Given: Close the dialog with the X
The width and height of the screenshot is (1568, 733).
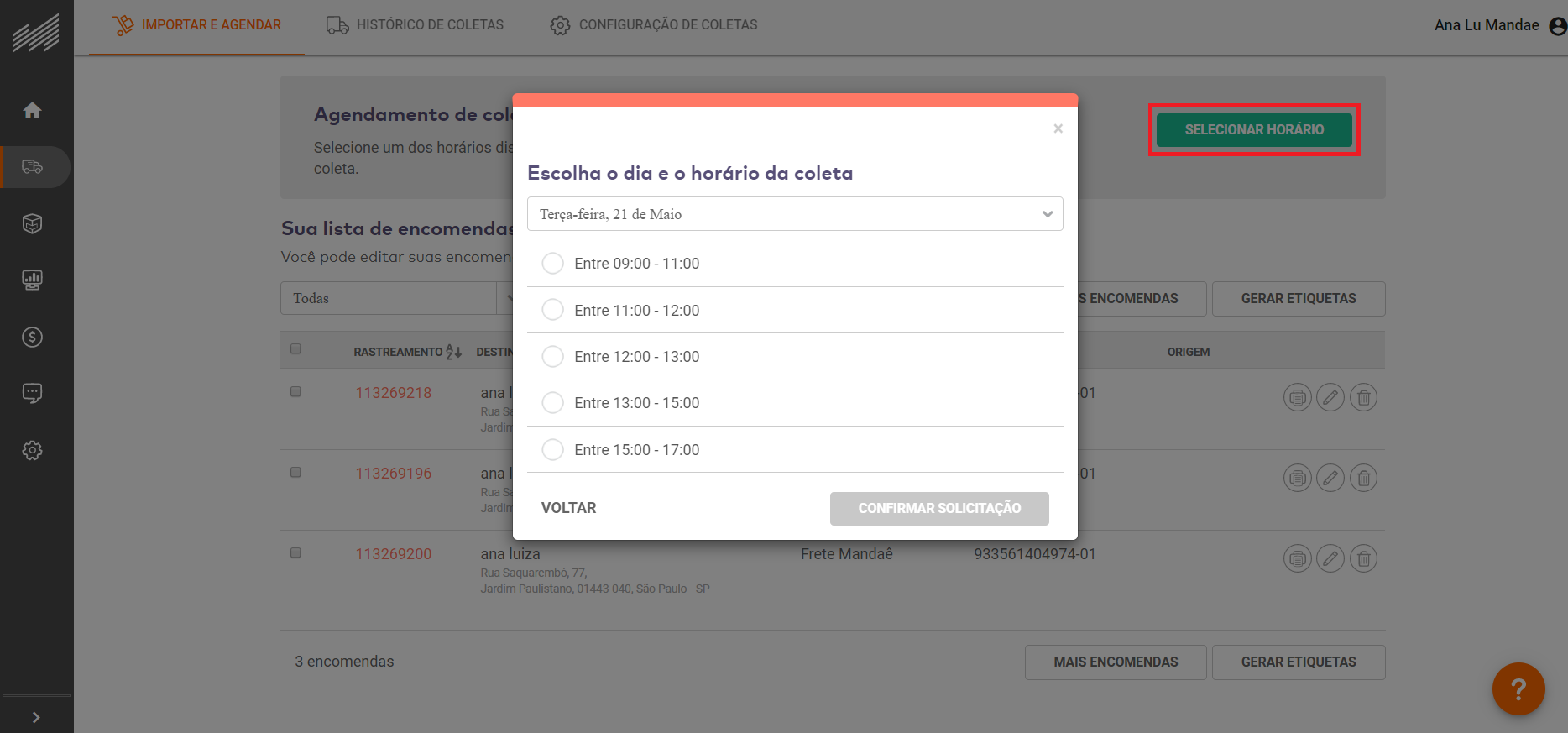Looking at the screenshot, I should pos(1058,128).
